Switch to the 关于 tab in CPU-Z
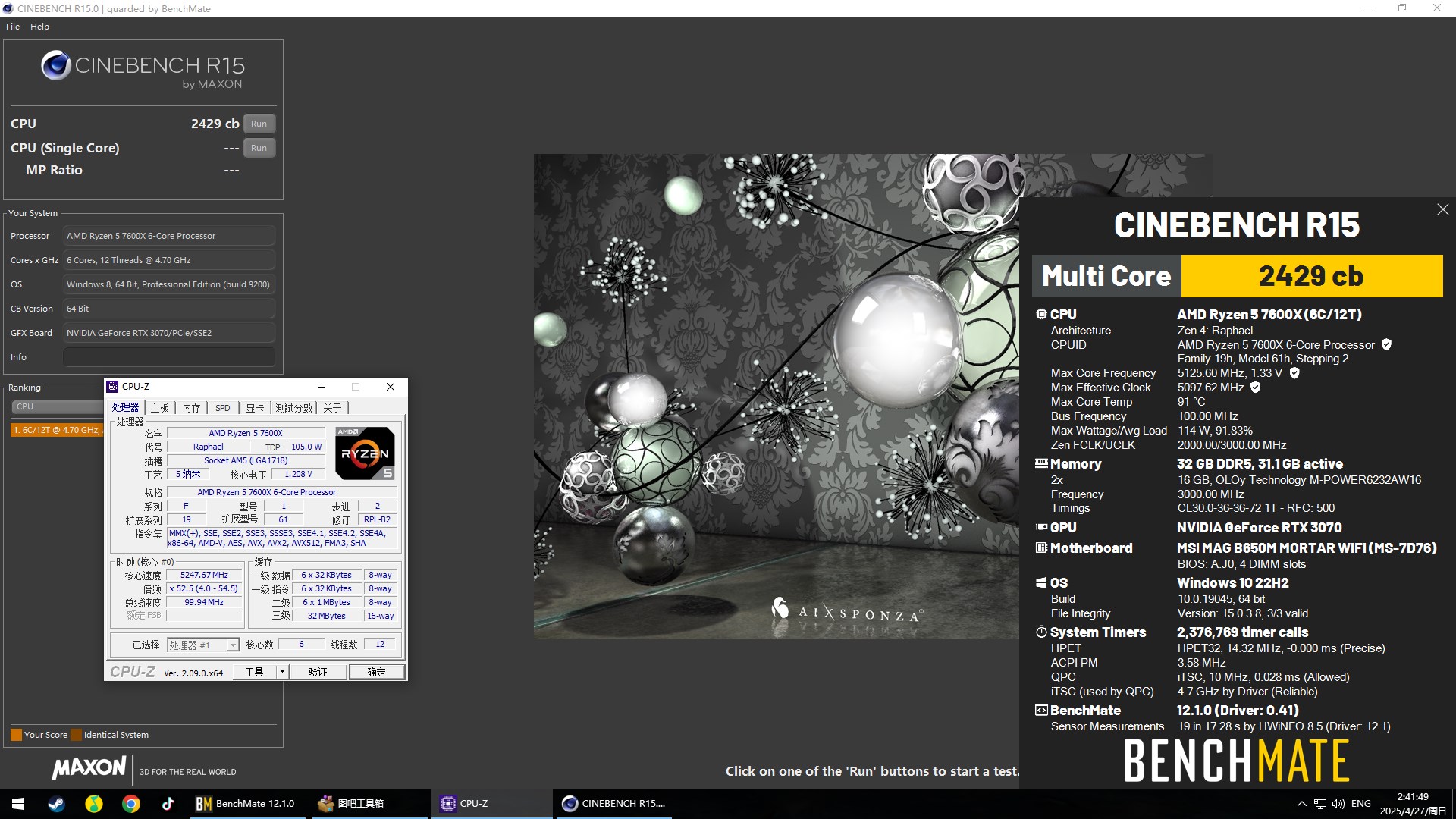Image resolution: width=1456 pixels, height=819 pixels. click(x=332, y=408)
